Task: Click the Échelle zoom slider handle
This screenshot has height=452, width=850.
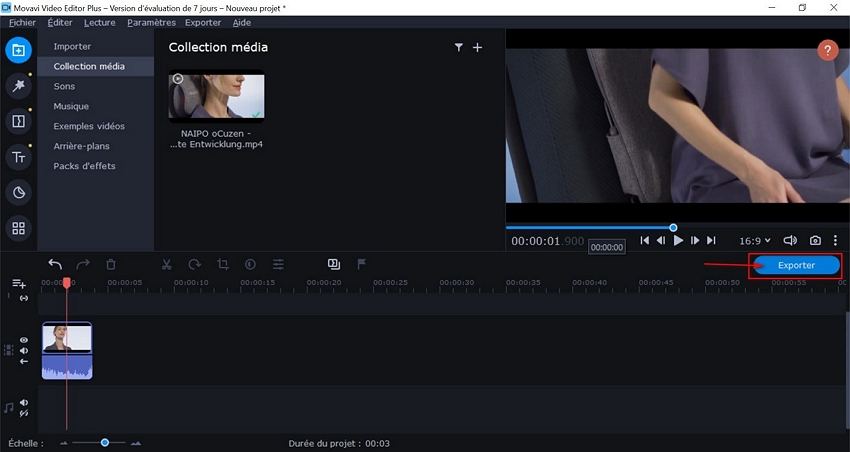Action: click(105, 443)
